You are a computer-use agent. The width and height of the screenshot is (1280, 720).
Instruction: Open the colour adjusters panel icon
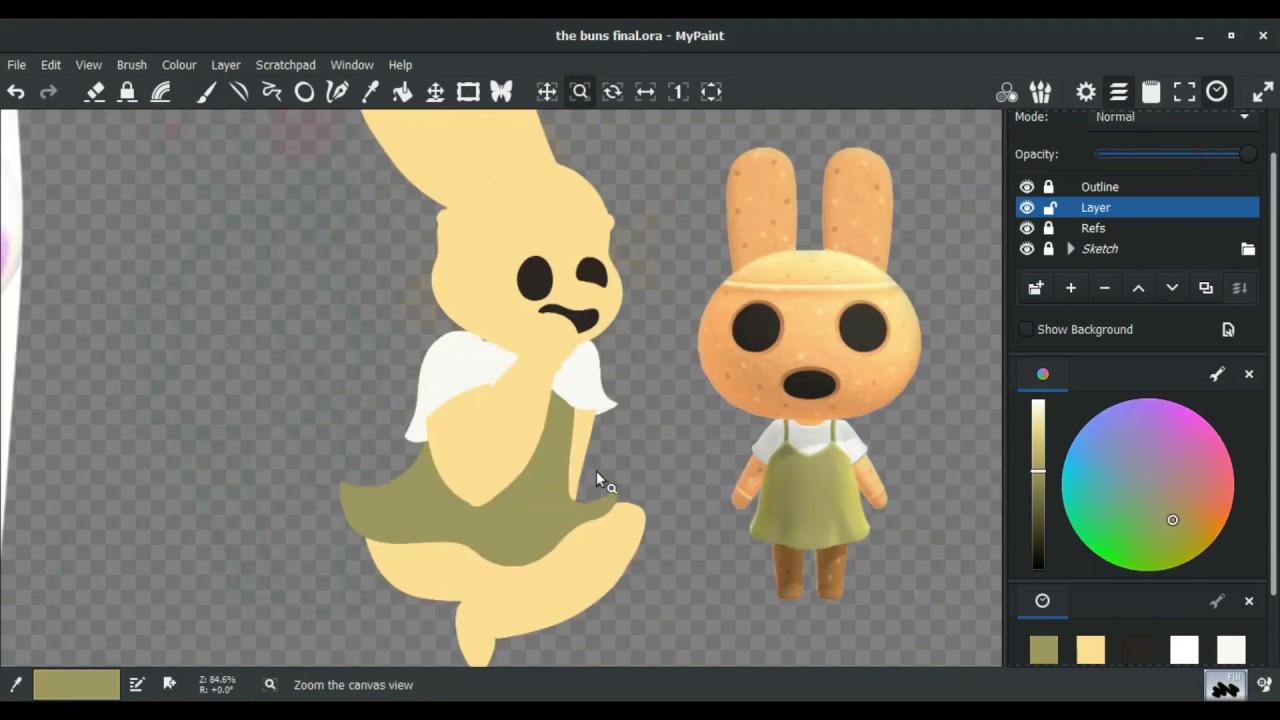1007,92
